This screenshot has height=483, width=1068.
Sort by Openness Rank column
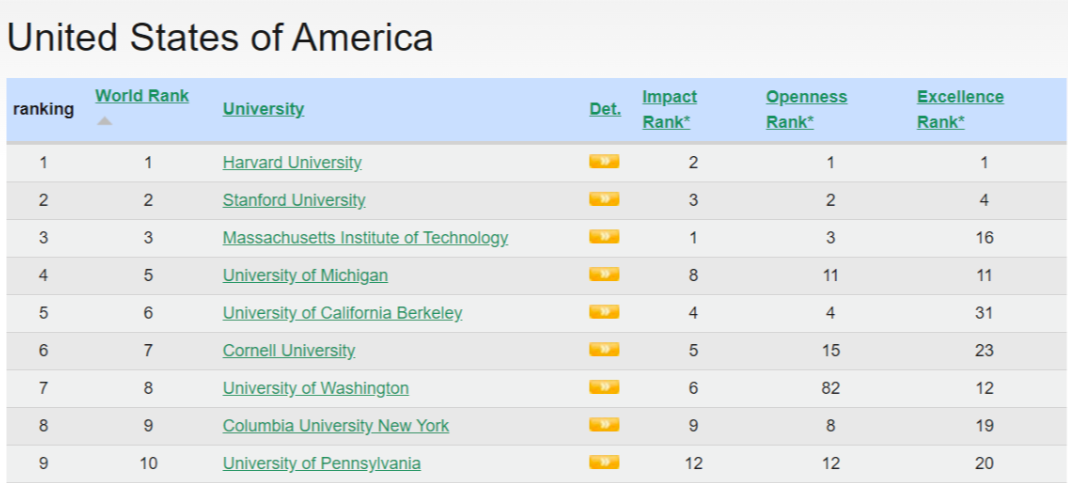pos(806,110)
